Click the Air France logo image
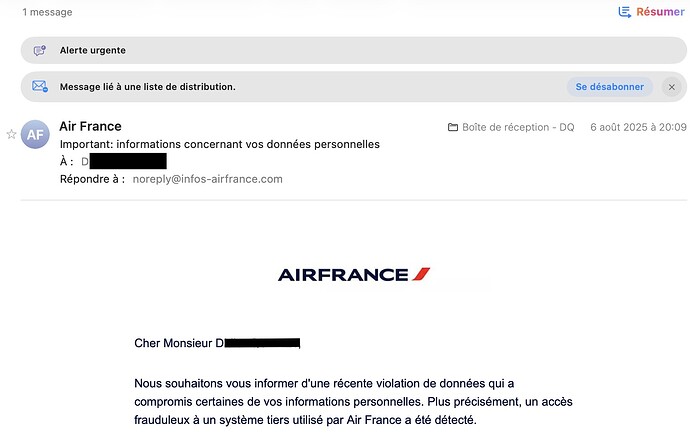Screen dimensions: 690x434 point(354,275)
